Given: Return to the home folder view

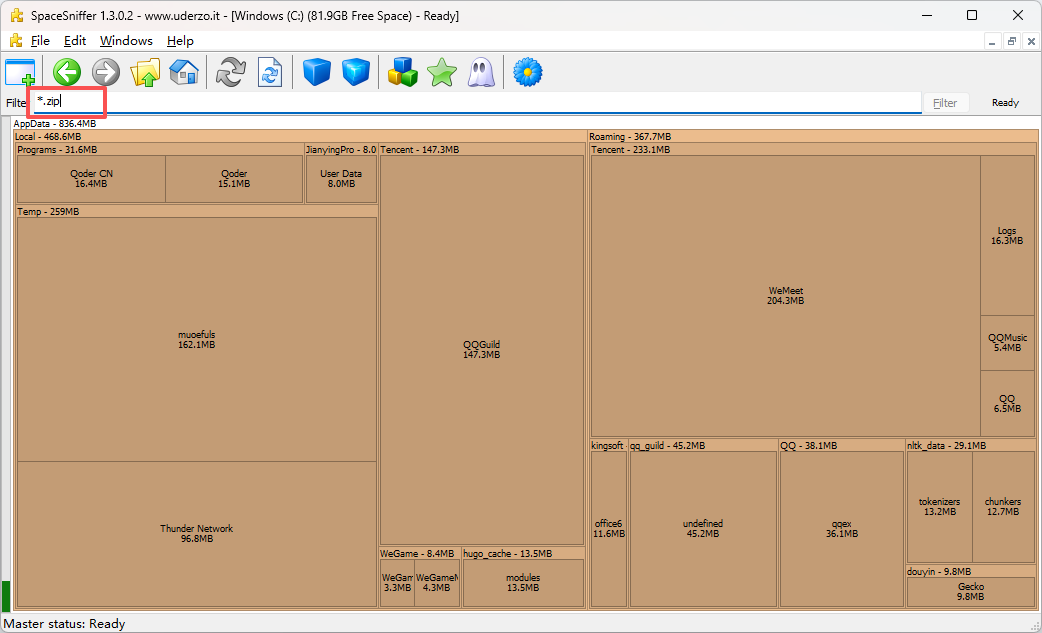Looking at the screenshot, I should tap(184, 72).
